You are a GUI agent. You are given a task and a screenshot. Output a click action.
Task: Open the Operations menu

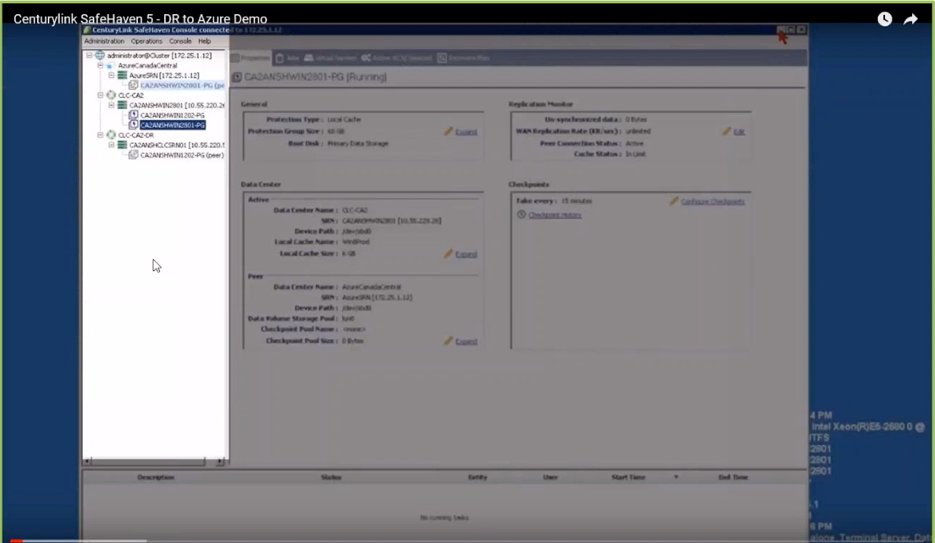click(146, 41)
